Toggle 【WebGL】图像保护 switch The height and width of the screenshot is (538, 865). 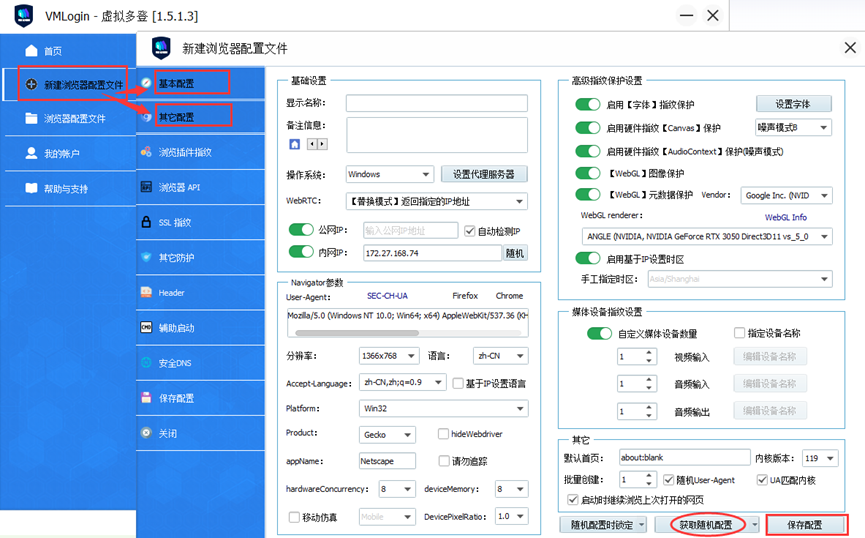[588, 173]
